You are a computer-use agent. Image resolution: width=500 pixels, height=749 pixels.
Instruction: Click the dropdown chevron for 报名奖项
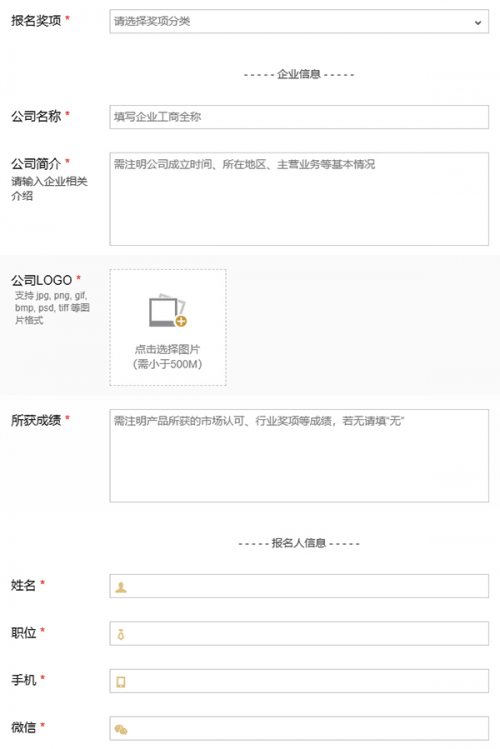(x=478, y=22)
